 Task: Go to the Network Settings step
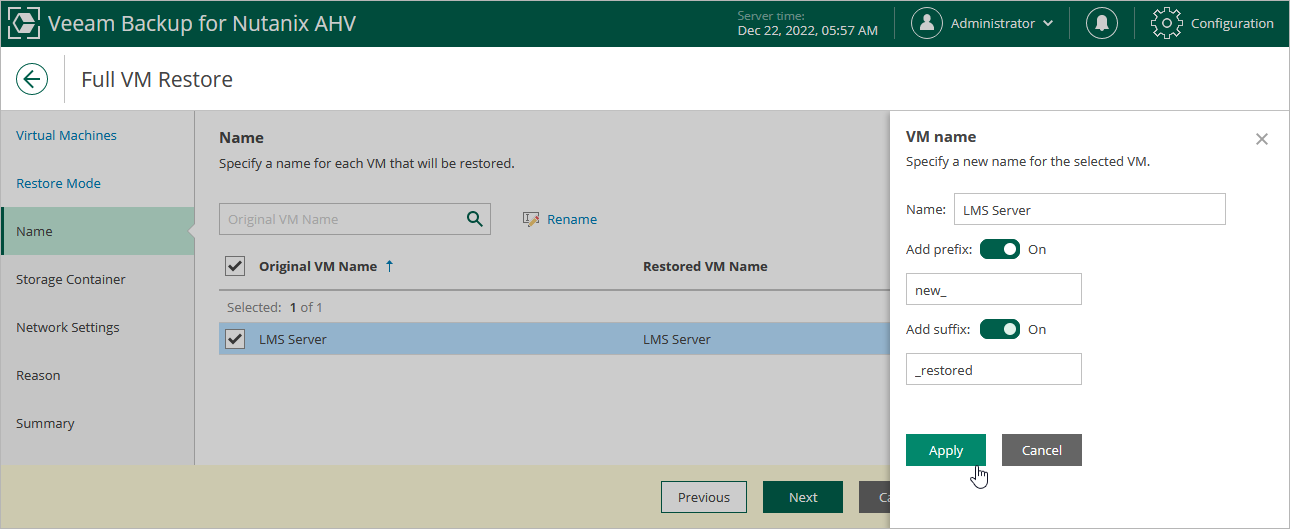[x=67, y=327]
